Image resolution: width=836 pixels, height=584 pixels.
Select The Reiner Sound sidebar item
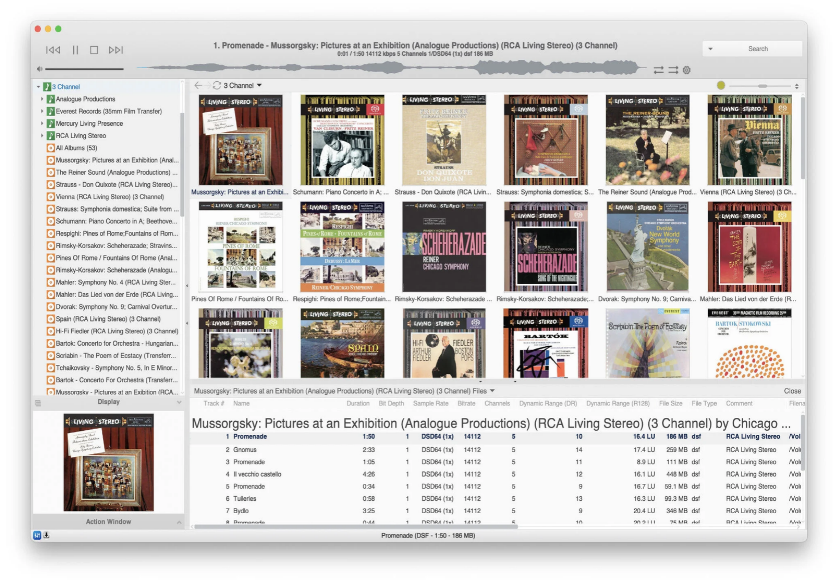112,172
